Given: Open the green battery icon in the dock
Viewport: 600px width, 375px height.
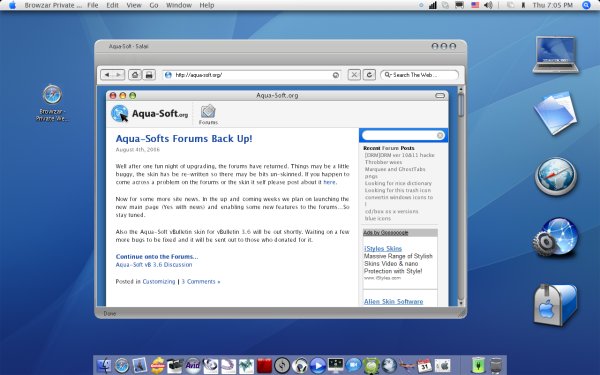Looking at the screenshot, I should pyautogui.click(x=478, y=365).
